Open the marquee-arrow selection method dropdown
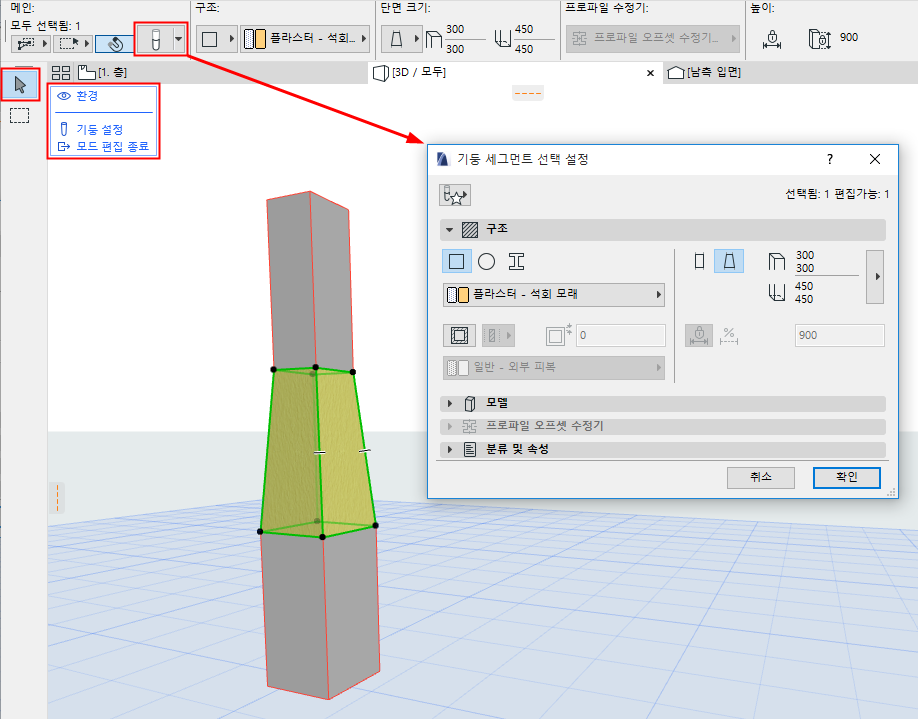The width and height of the screenshot is (918, 719). pos(73,43)
